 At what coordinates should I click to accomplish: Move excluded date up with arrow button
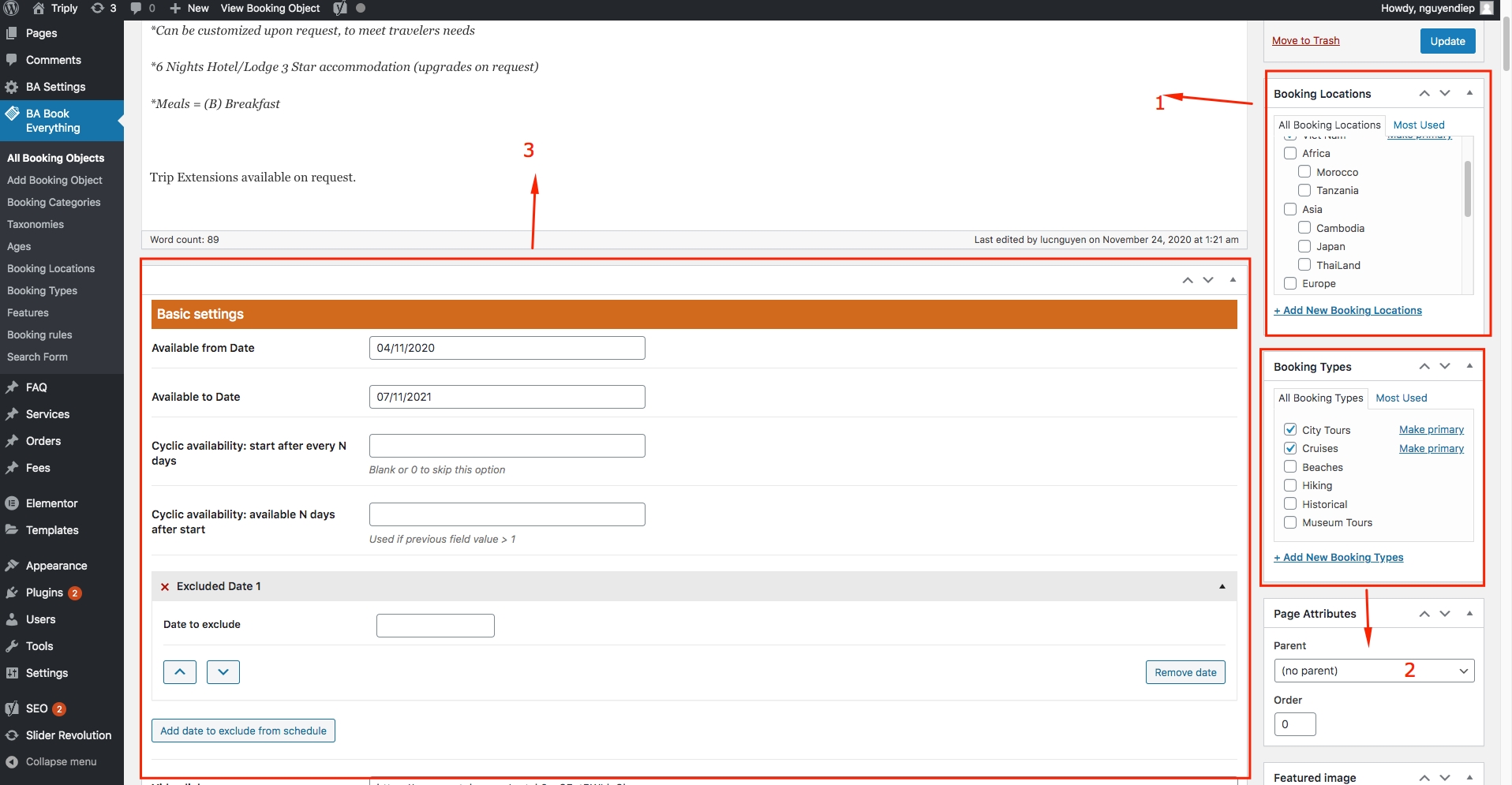click(180, 672)
